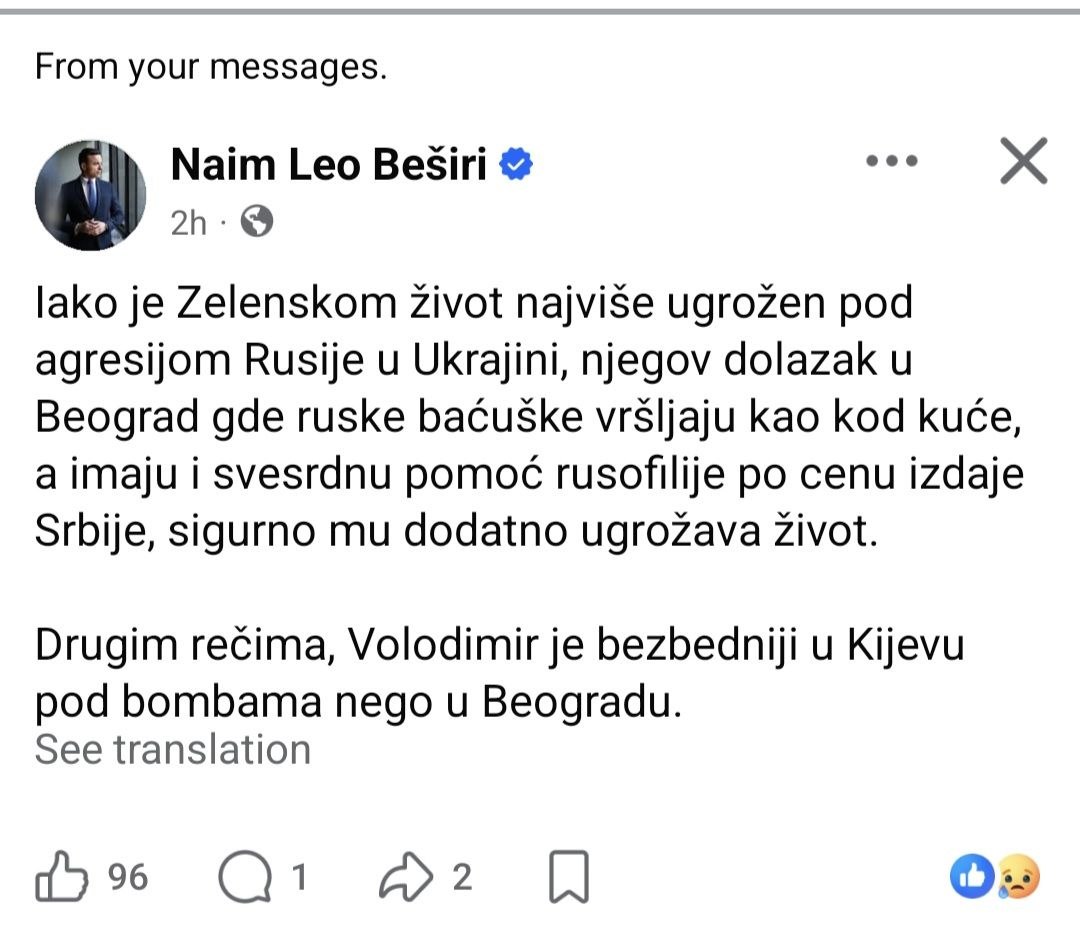The height and width of the screenshot is (928, 1080).
Task: Open comments via the speech bubble icon
Action: (x=245, y=877)
